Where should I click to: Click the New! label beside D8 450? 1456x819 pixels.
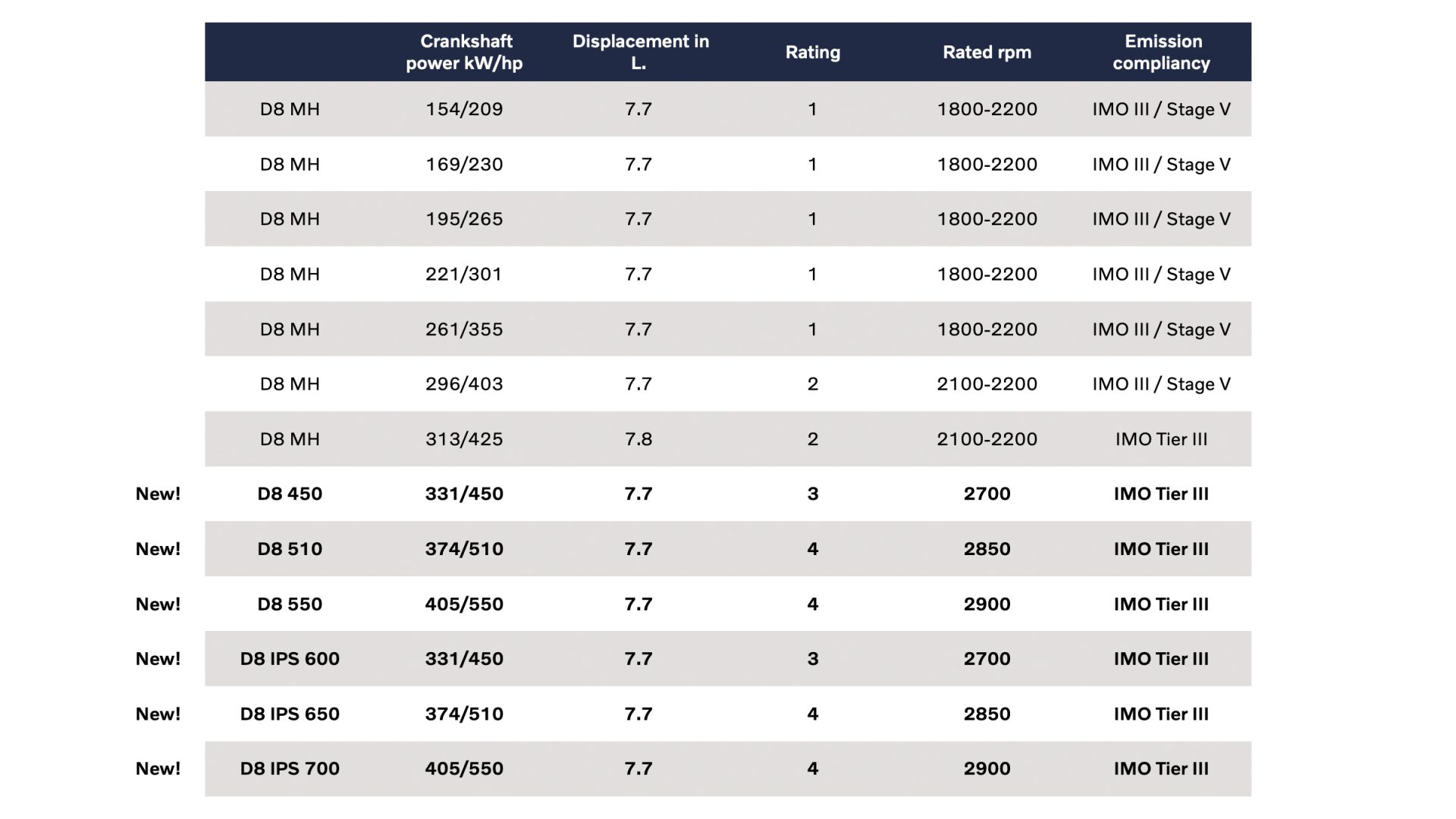click(x=158, y=494)
